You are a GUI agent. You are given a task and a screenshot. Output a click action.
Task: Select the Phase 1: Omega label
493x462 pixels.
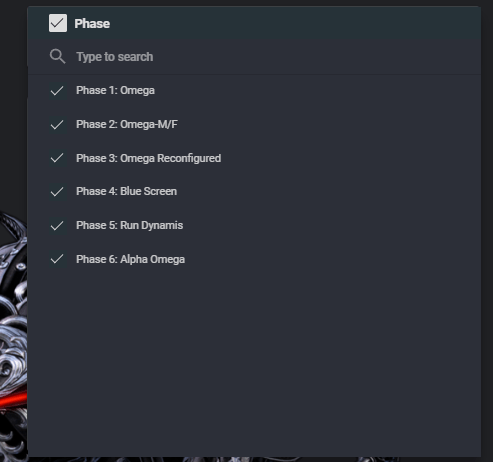[x=115, y=90]
